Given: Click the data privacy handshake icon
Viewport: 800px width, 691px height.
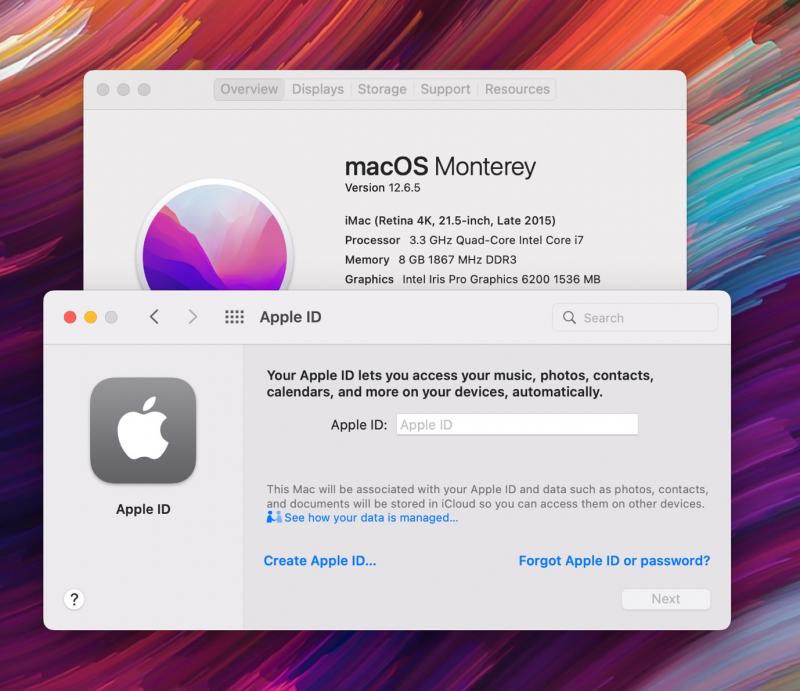Looking at the screenshot, I should point(274,517).
